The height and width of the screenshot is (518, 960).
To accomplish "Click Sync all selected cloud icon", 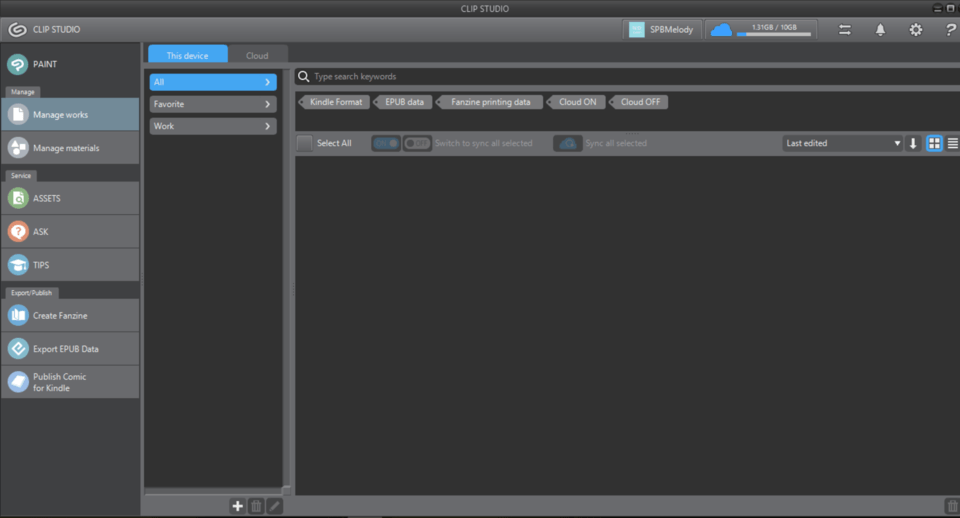I will (x=568, y=143).
